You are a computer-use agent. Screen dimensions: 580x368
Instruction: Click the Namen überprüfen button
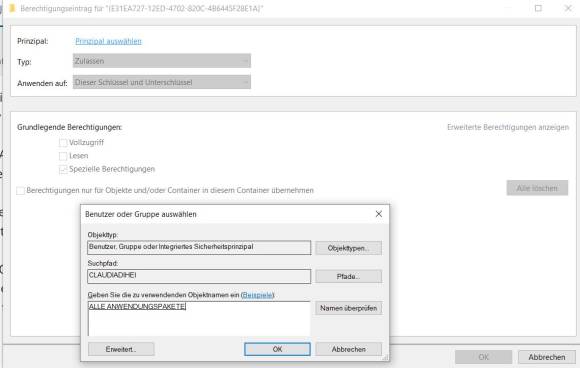coord(348,308)
